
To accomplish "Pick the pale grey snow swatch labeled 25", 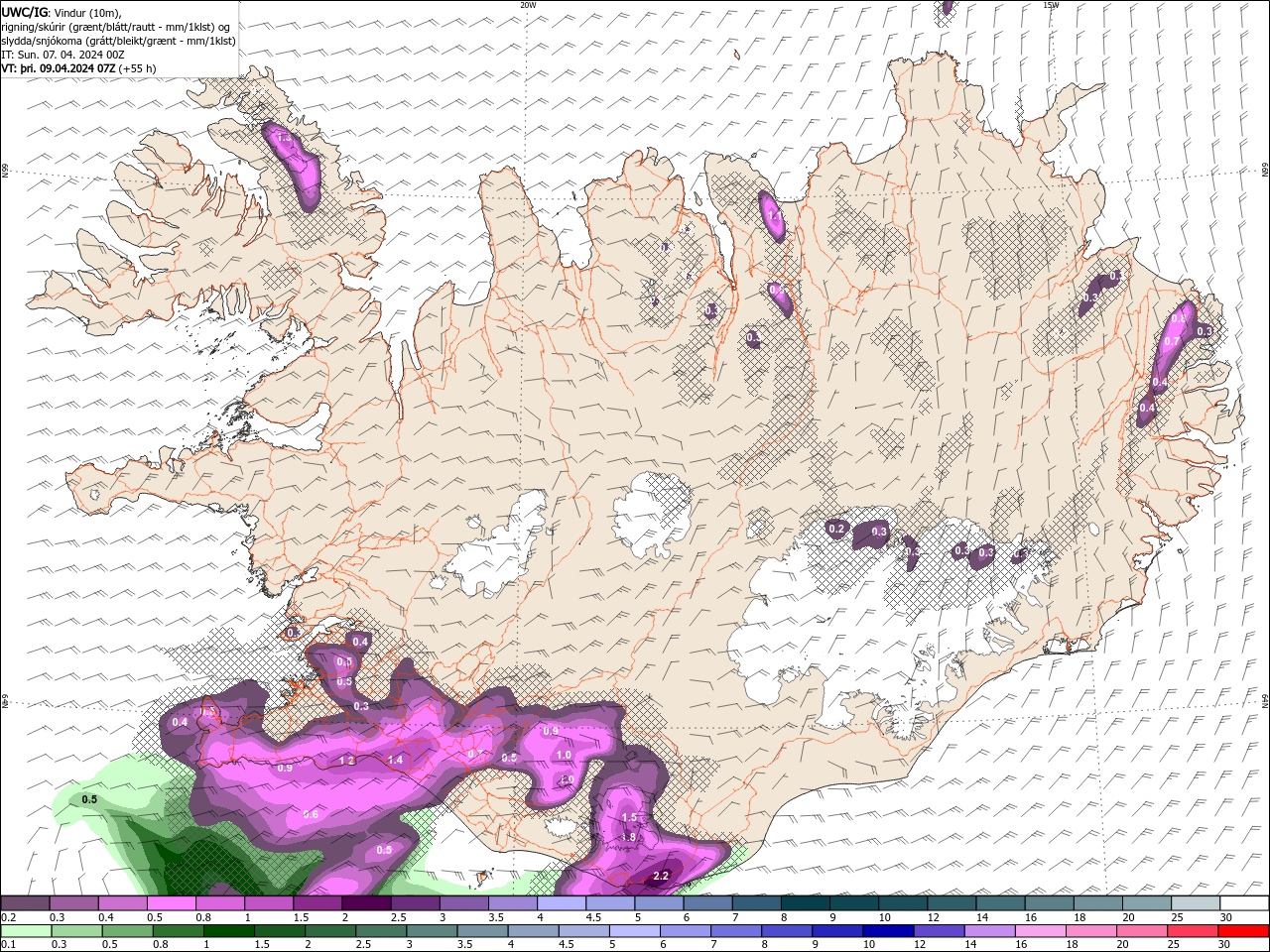I will [x=1197, y=903].
